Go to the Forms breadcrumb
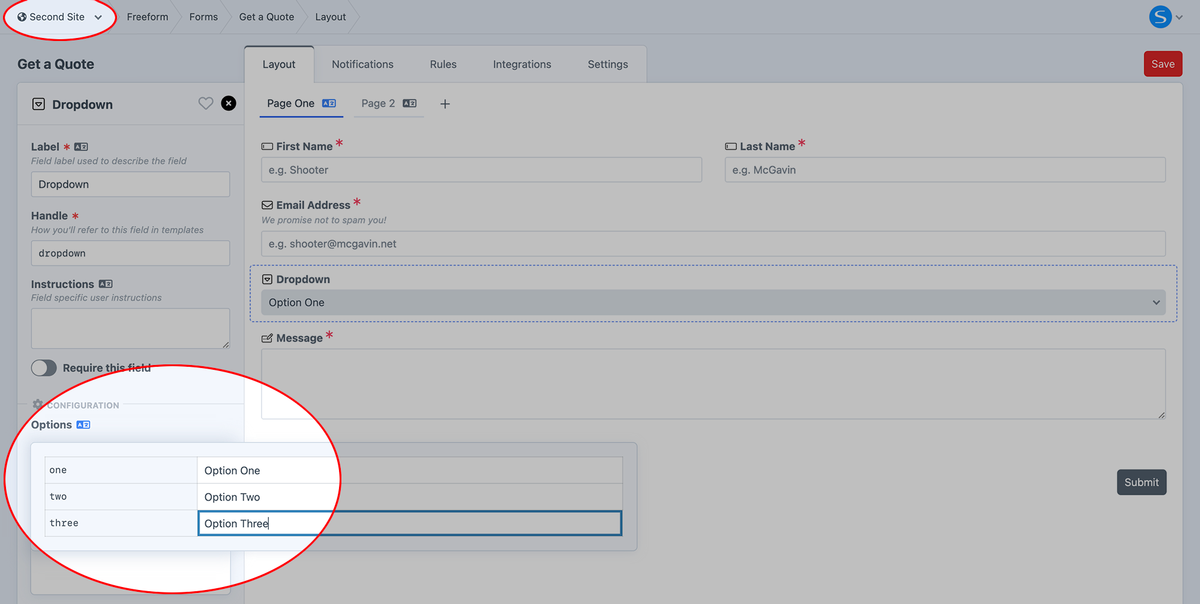Screen dimensions: 1200x604 (203, 17)
